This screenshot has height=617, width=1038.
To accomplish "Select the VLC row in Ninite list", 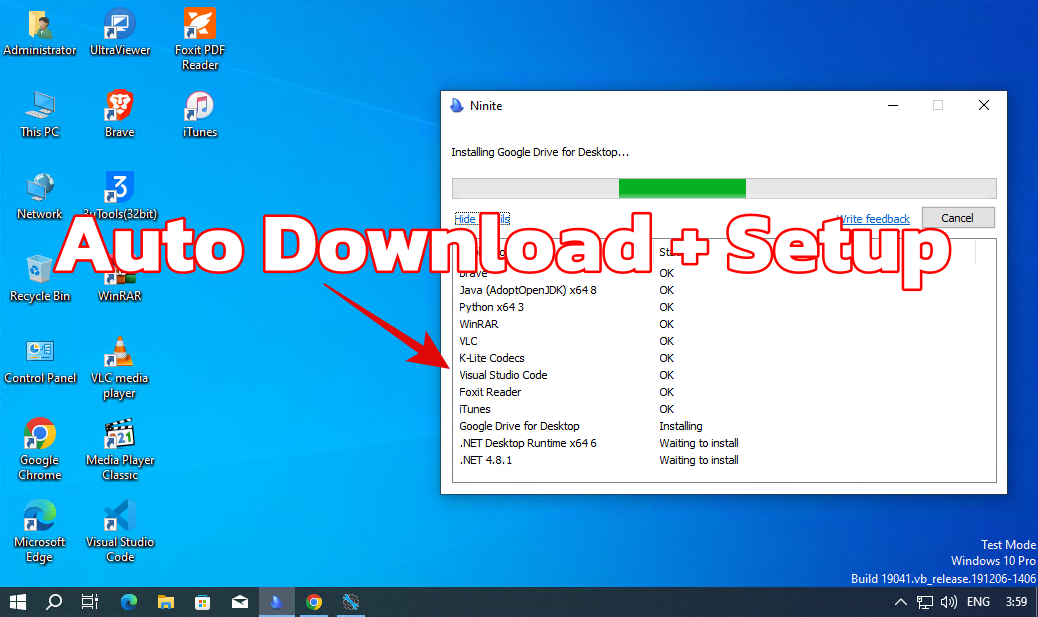I will pyautogui.click(x=724, y=341).
